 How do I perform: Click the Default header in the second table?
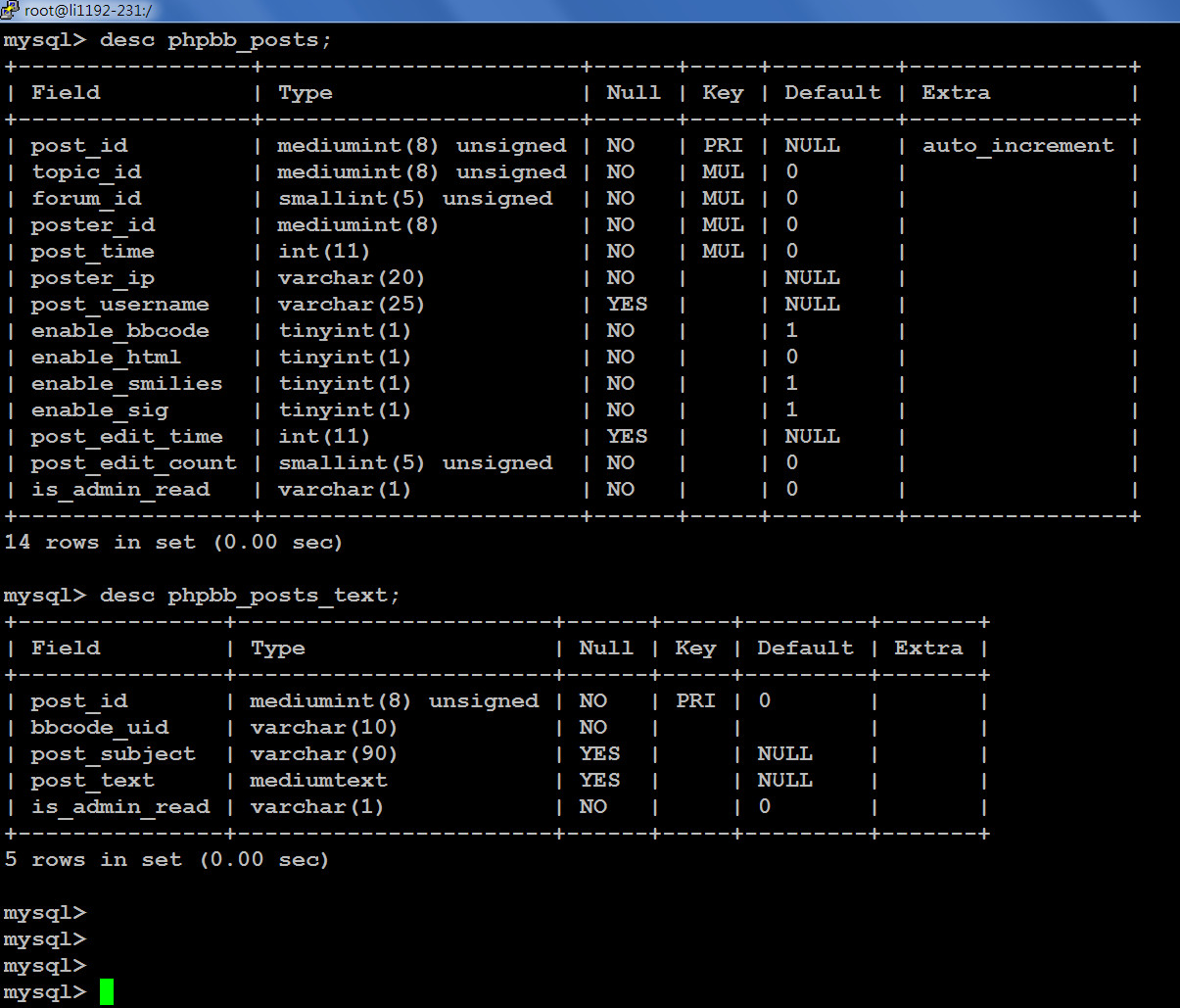pyautogui.click(x=805, y=648)
